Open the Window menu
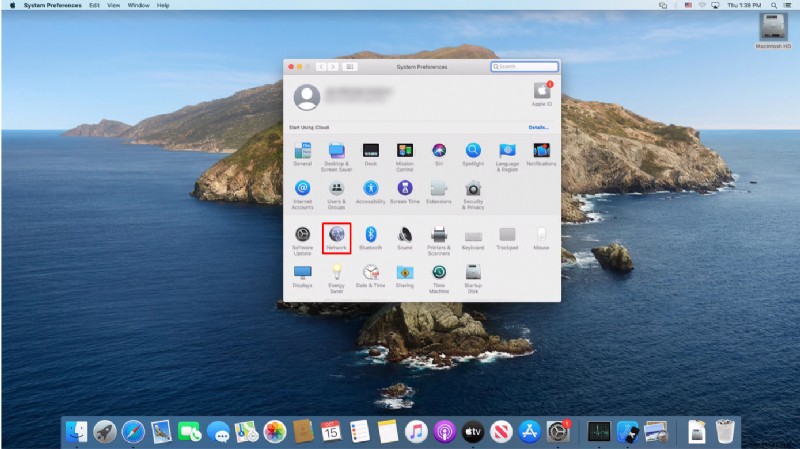The height and width of the screenshot is (449, 800). (x=138, y=5)
